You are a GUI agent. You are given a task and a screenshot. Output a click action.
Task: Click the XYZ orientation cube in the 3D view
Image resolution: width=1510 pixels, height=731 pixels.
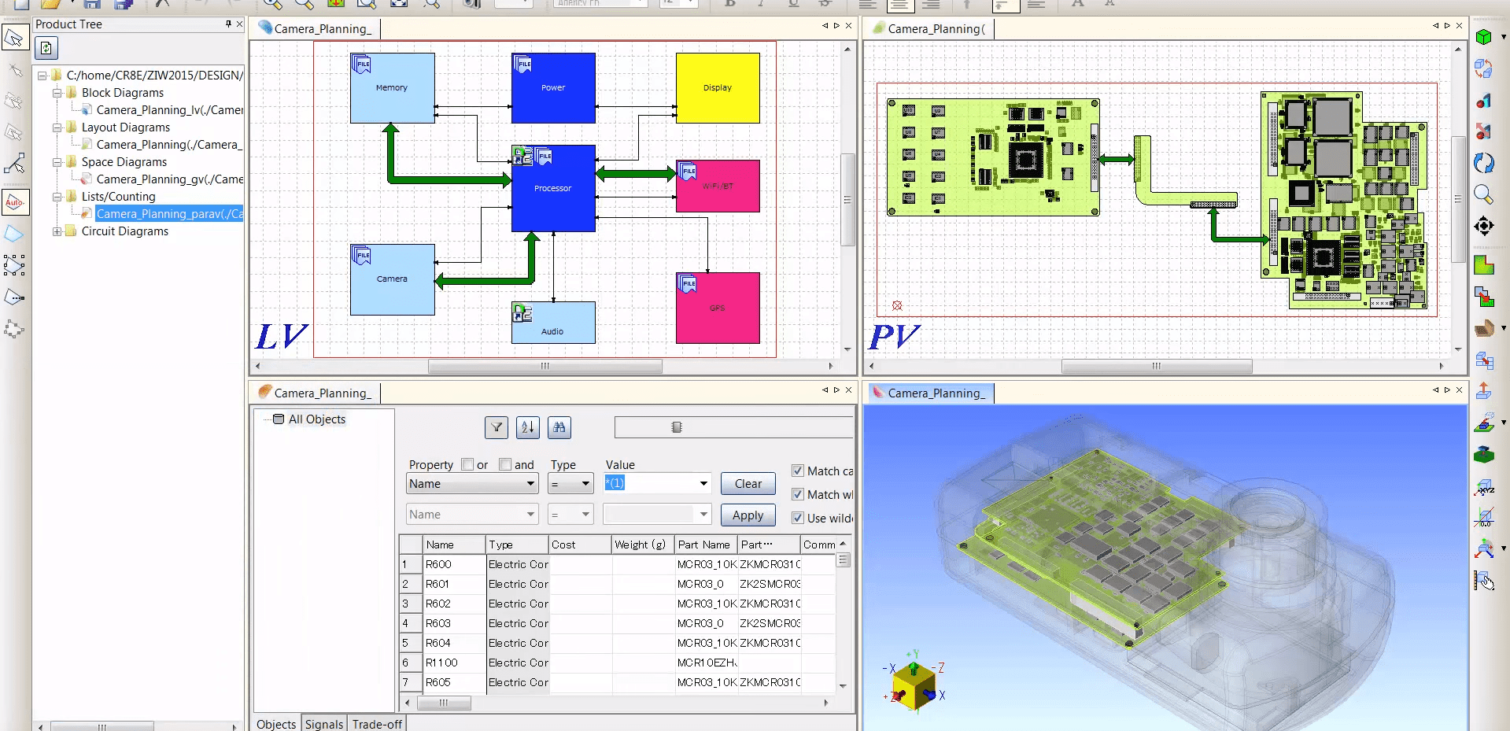pos(913,688)
